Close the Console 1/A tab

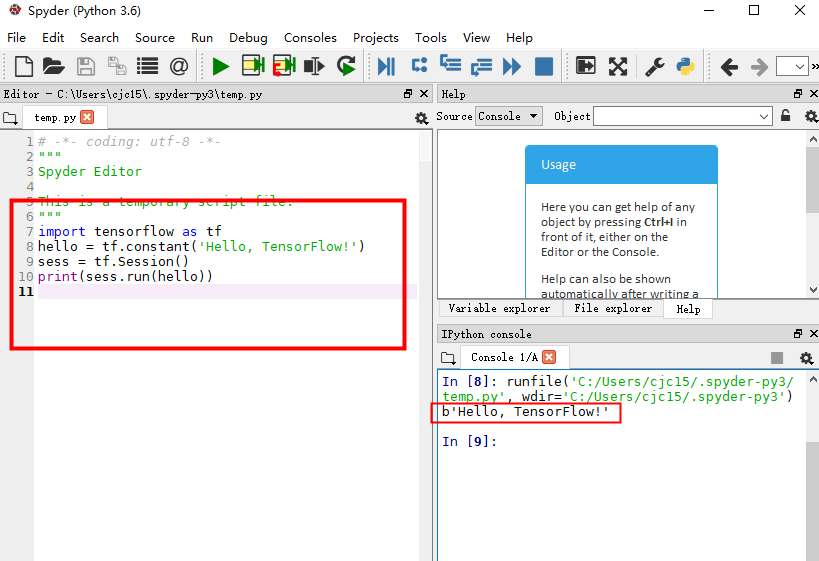coord(549,357)
